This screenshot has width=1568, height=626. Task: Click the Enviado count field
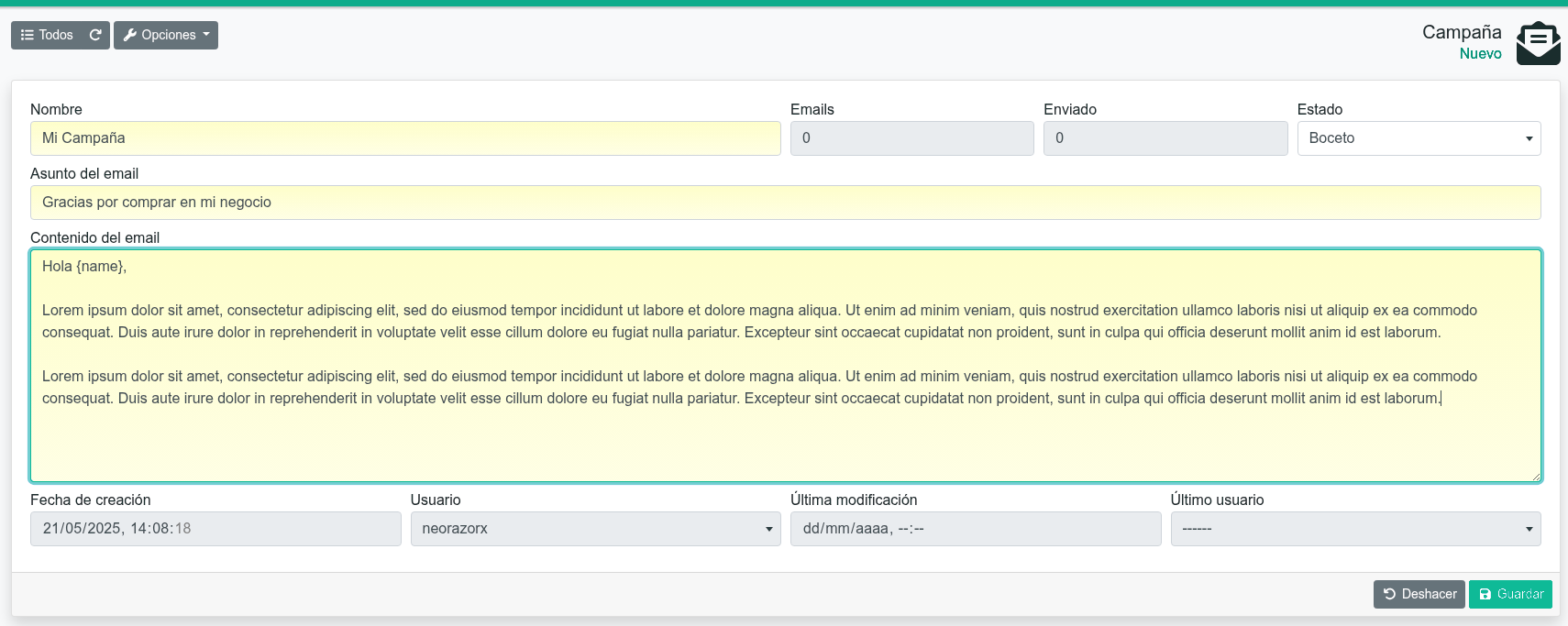1165,138
